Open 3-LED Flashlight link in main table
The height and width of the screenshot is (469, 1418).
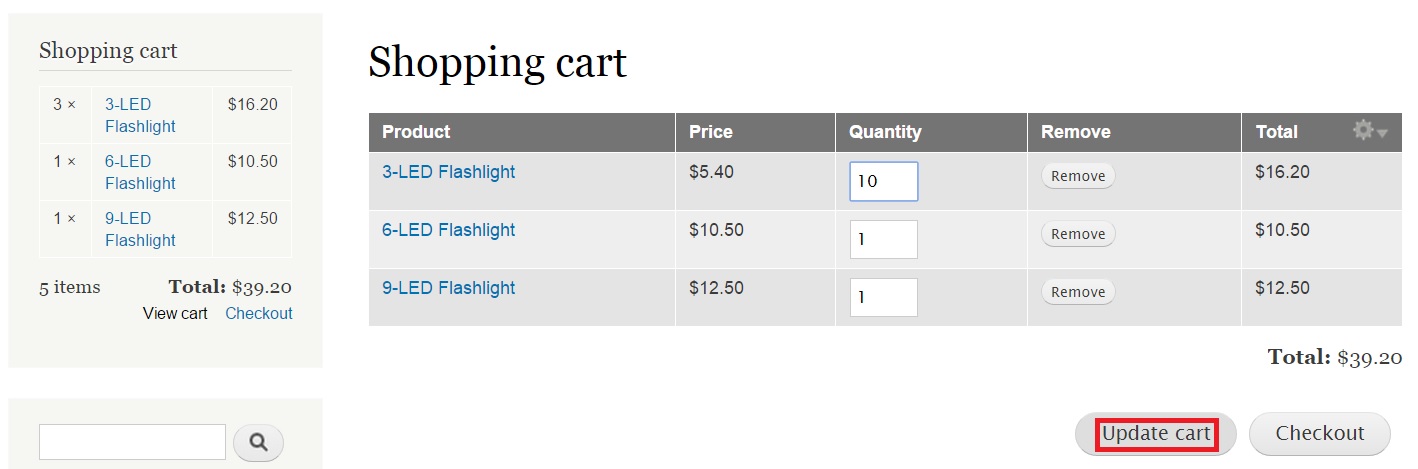click(x=449, y=172)
